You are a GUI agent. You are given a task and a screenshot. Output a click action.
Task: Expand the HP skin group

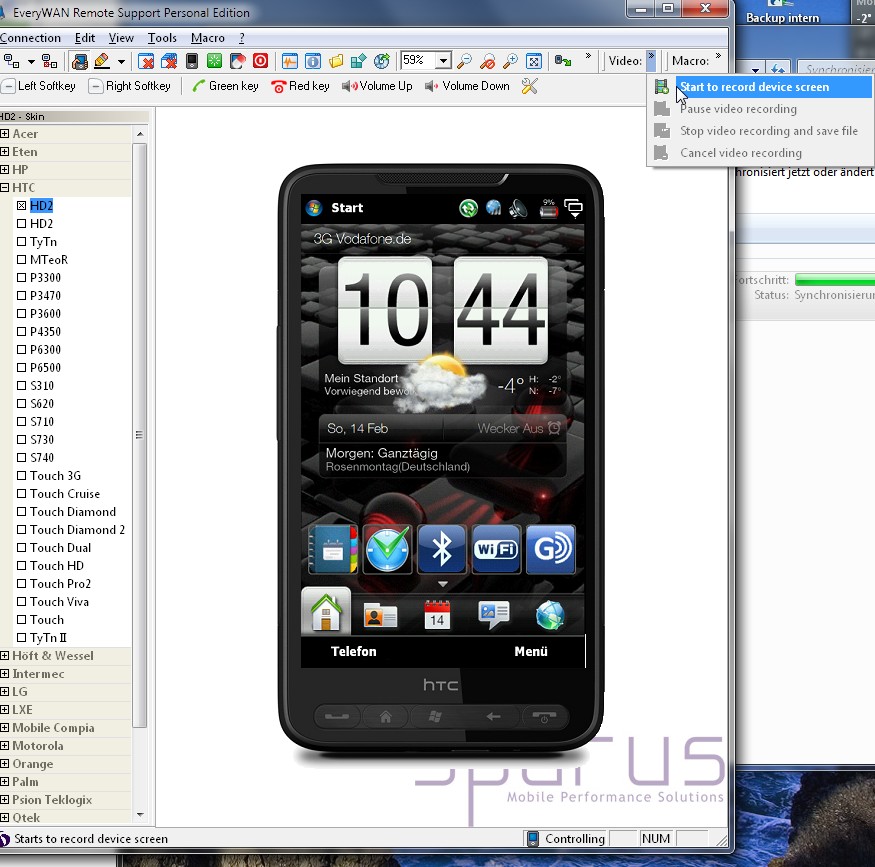[x=4, y=170]
